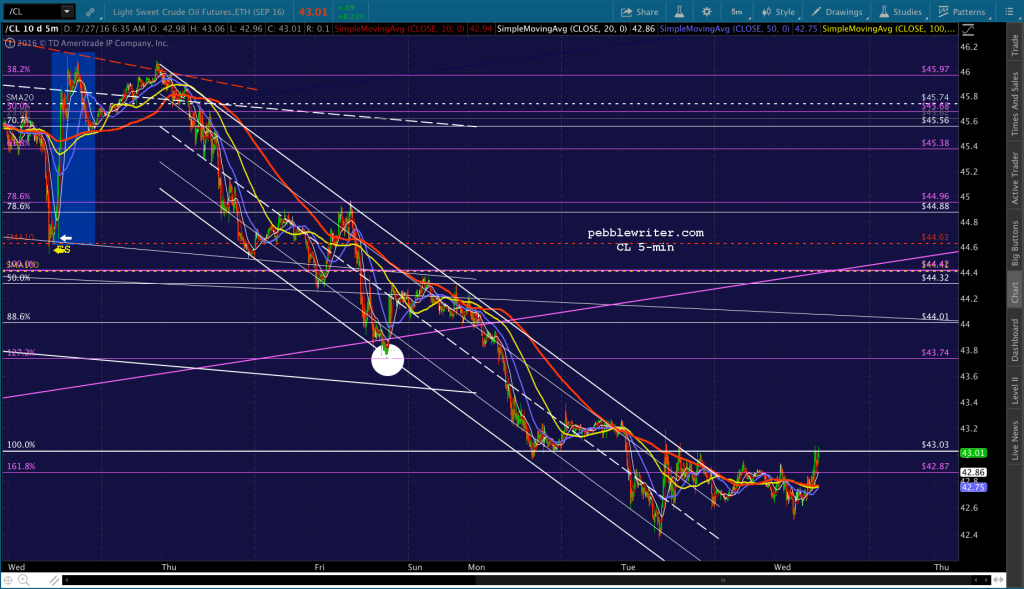Open the symbol dropdown for /CL
Image resolution: width=1024 pixels, height=589 pixels.
(x=67, y=11)
